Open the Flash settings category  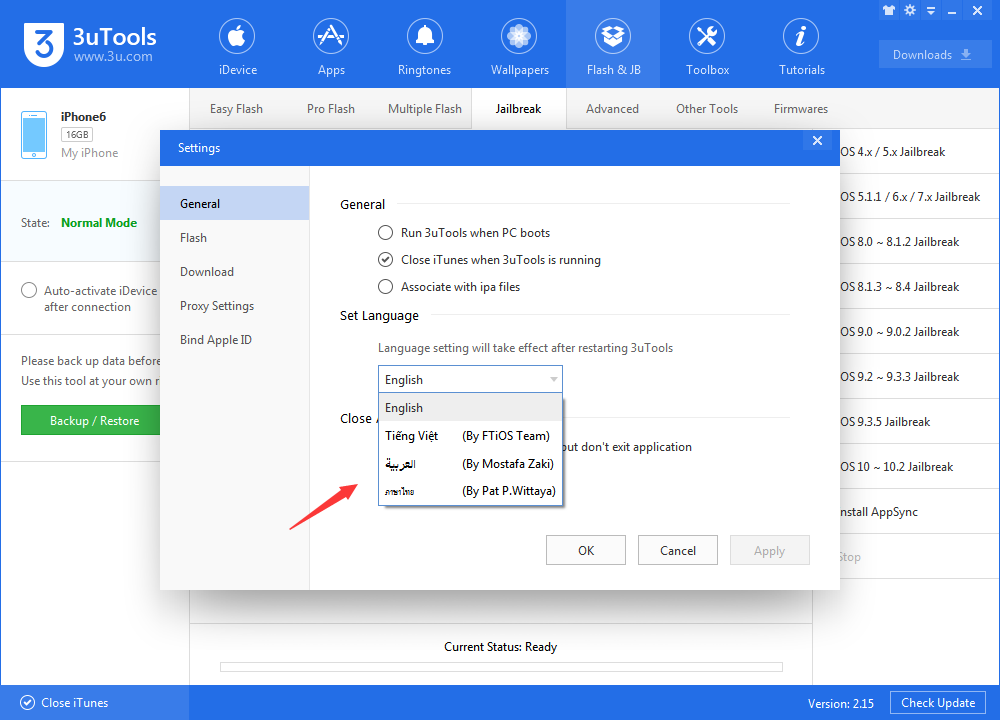pos(235,238)
